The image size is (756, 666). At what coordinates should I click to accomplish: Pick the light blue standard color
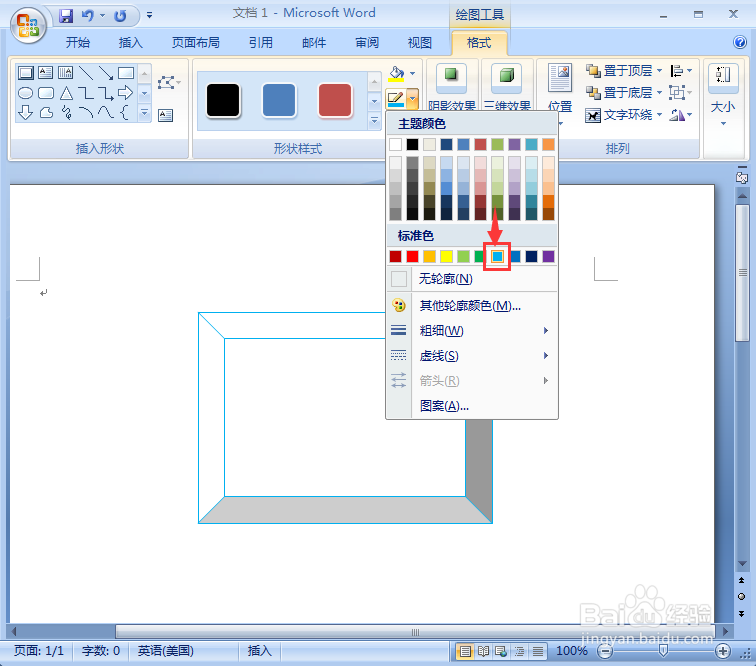pos(498,257)
